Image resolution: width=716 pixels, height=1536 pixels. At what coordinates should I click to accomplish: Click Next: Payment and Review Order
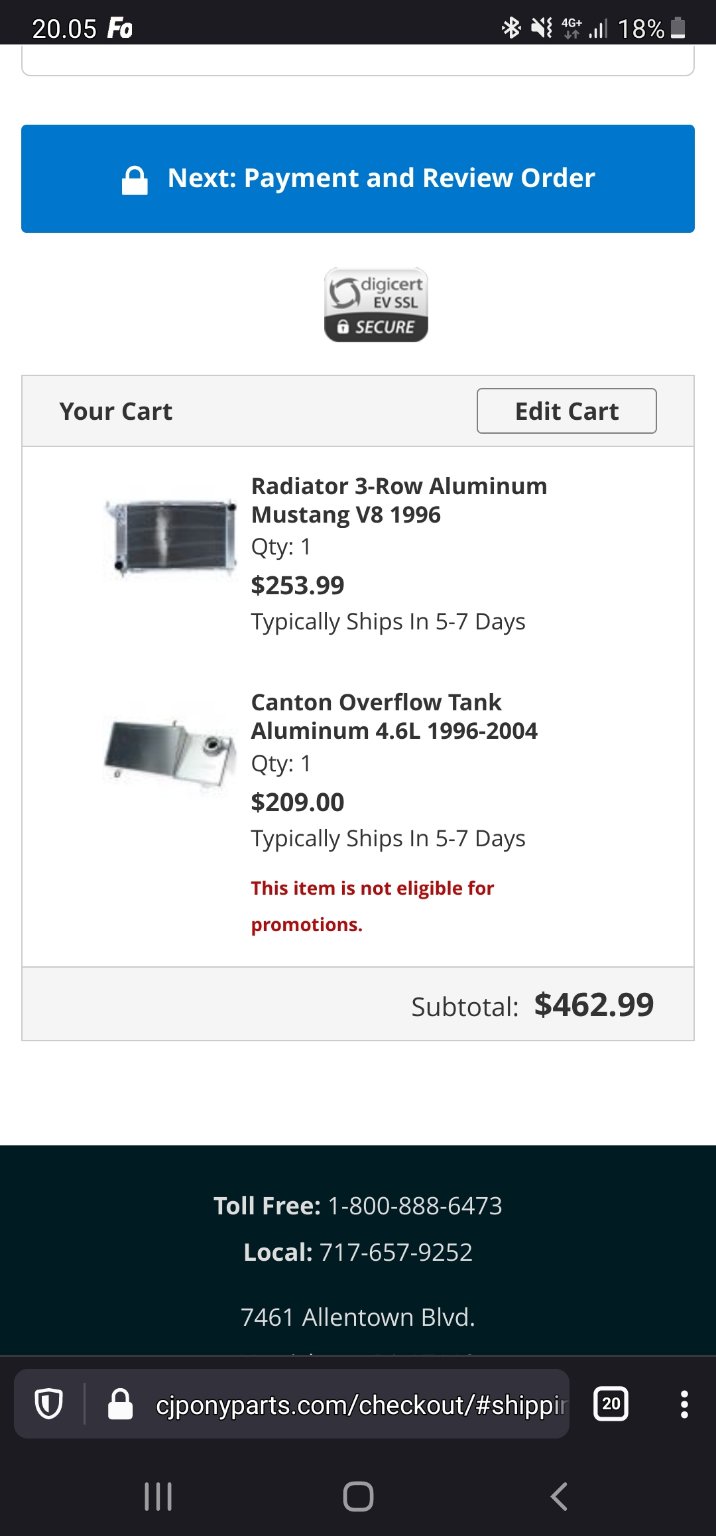click(x=381, y=179)
